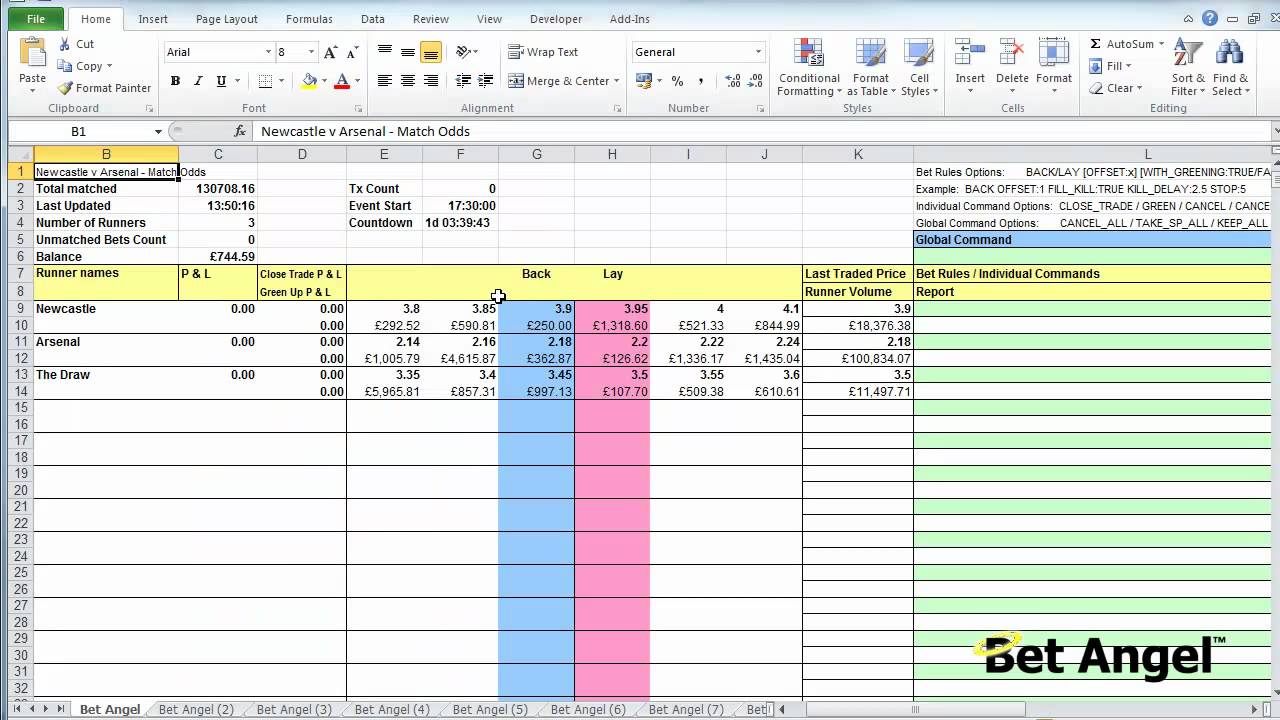1280x720 pixels.
Task: Apply red font color letter A
Action: click(x=342, y=81)
